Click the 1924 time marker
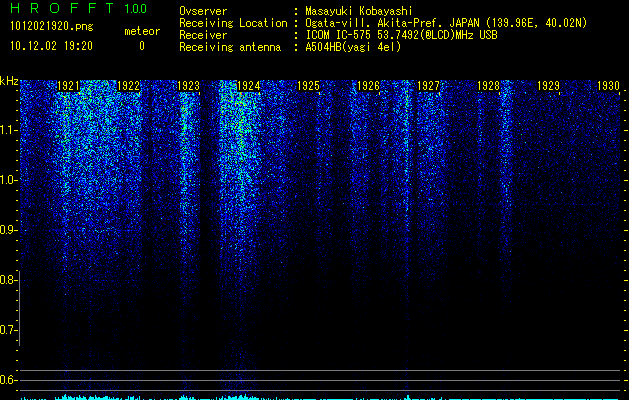 (248, 85)
